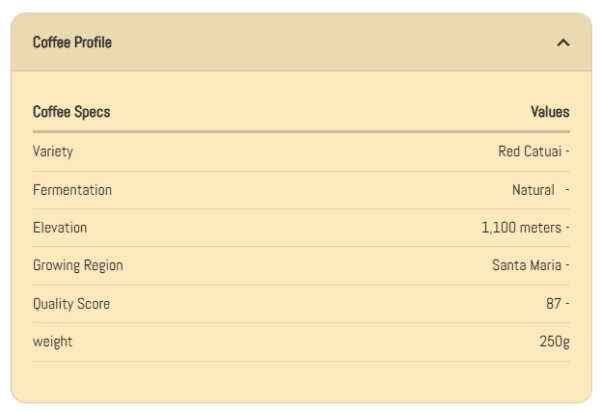The height and width of the screenshot is (411, 600).
Task: Click the trailing dash after Red Catuai
Action: point(567,152)
